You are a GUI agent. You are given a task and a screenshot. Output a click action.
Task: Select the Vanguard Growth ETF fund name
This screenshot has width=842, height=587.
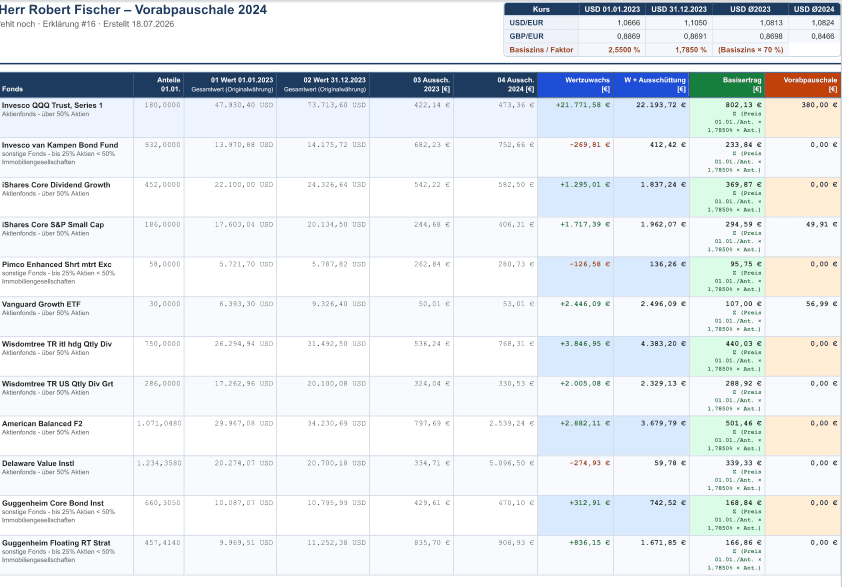click(x=41, y=304)
